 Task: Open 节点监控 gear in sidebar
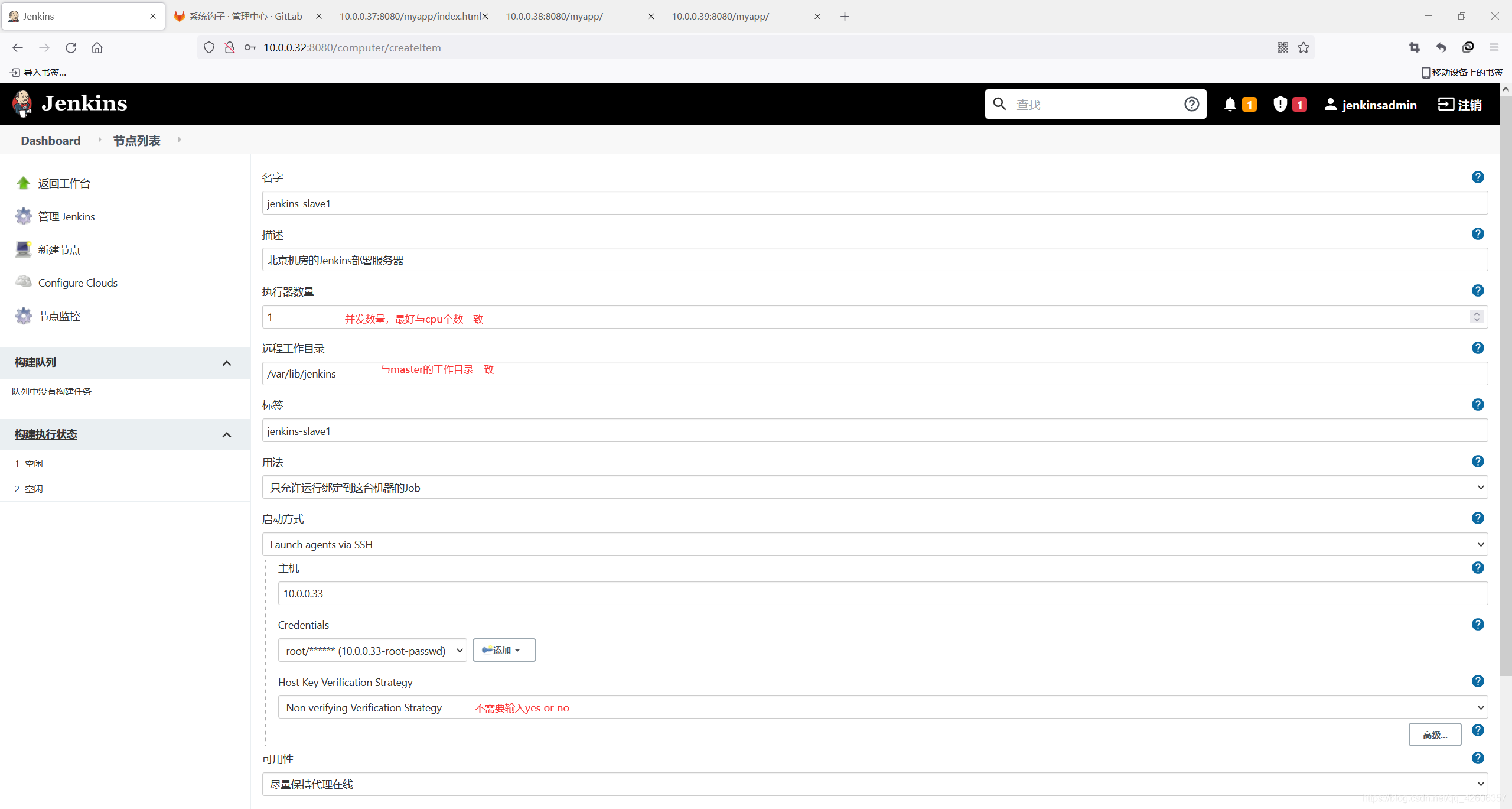[24, 316]
